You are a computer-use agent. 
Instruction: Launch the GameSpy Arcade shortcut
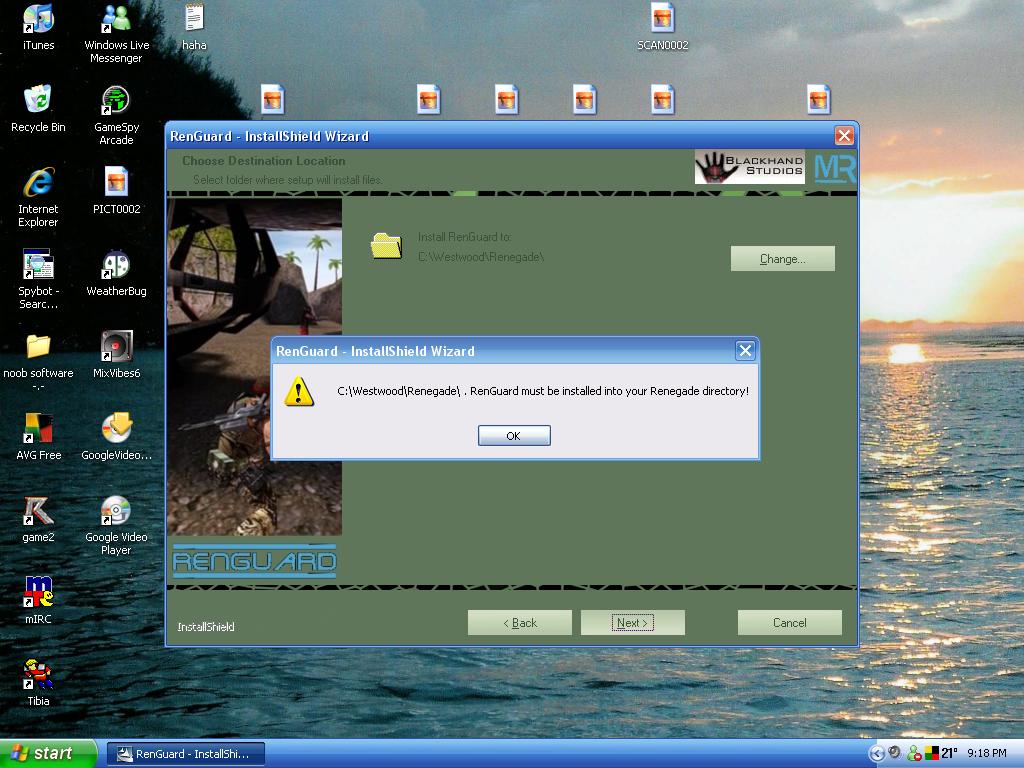pyautogui.click(x=116, y=101)
